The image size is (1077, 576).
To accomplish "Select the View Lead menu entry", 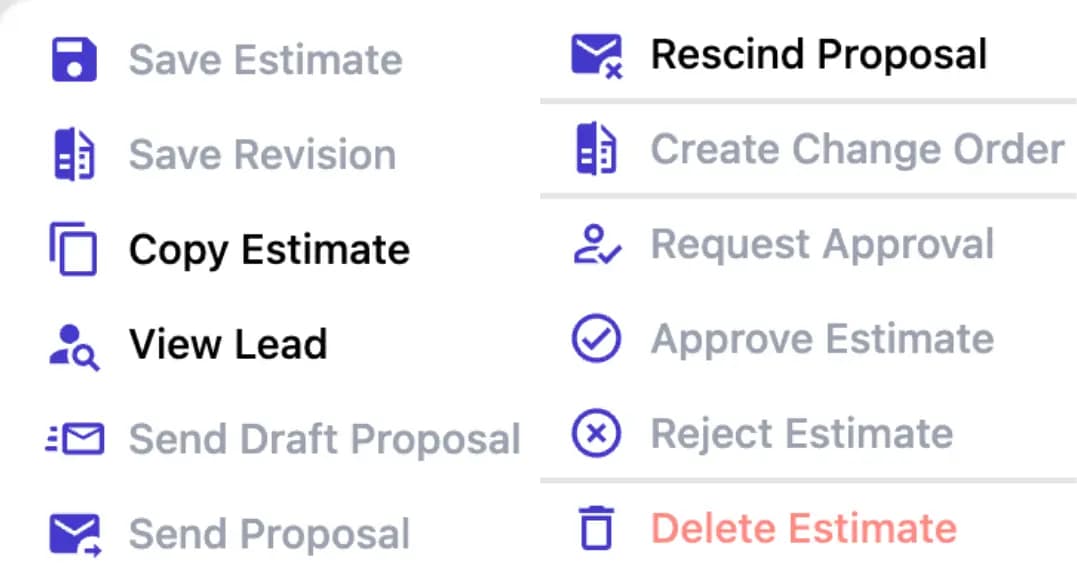I will coord(228,343).
